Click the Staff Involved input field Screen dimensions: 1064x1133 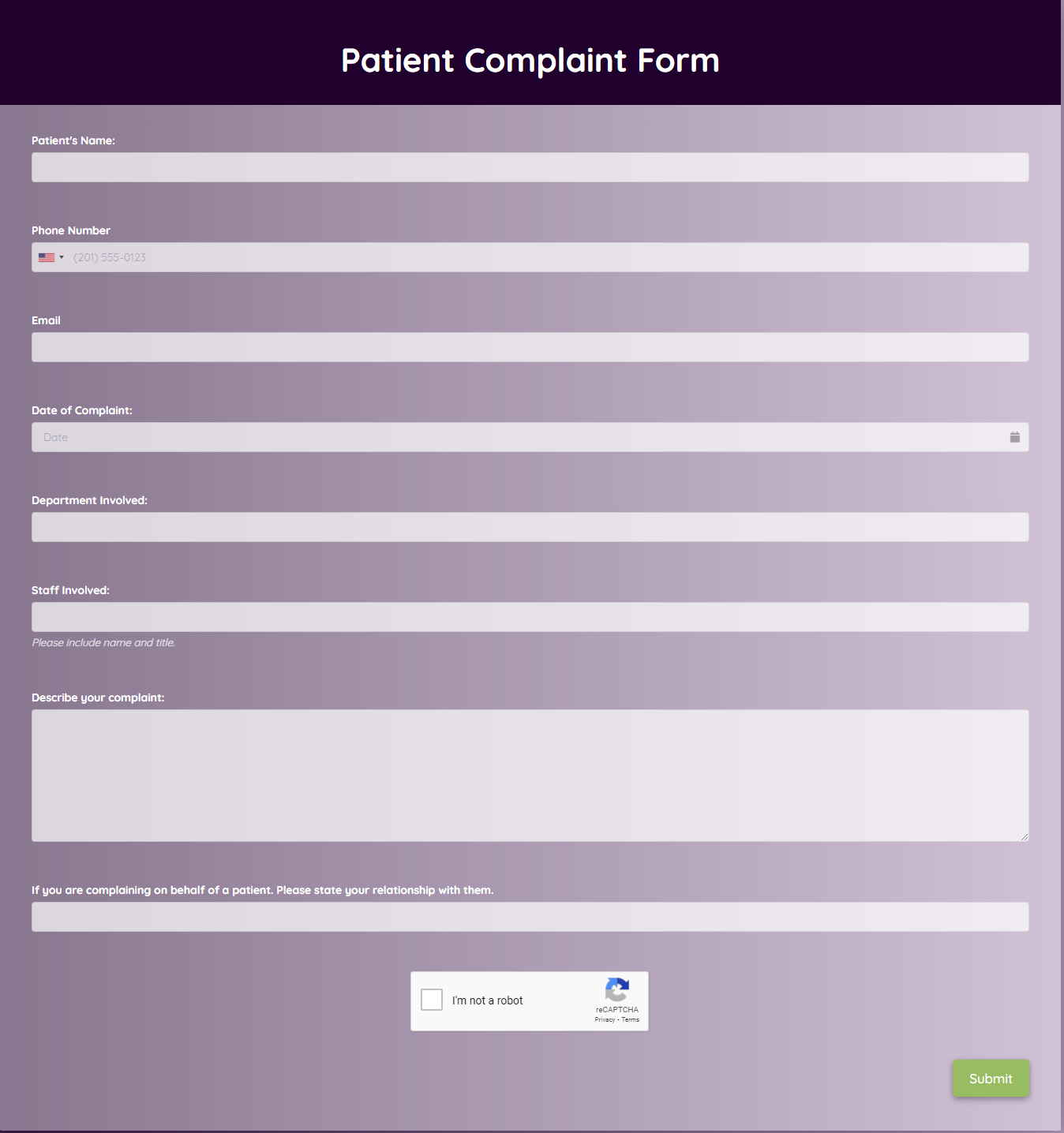pyautogui.click(x=530, y=616)
